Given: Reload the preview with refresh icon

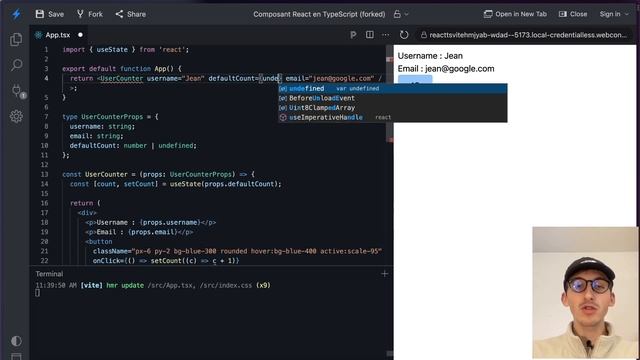Looking at the screenshot, I should tap(404, 35).
